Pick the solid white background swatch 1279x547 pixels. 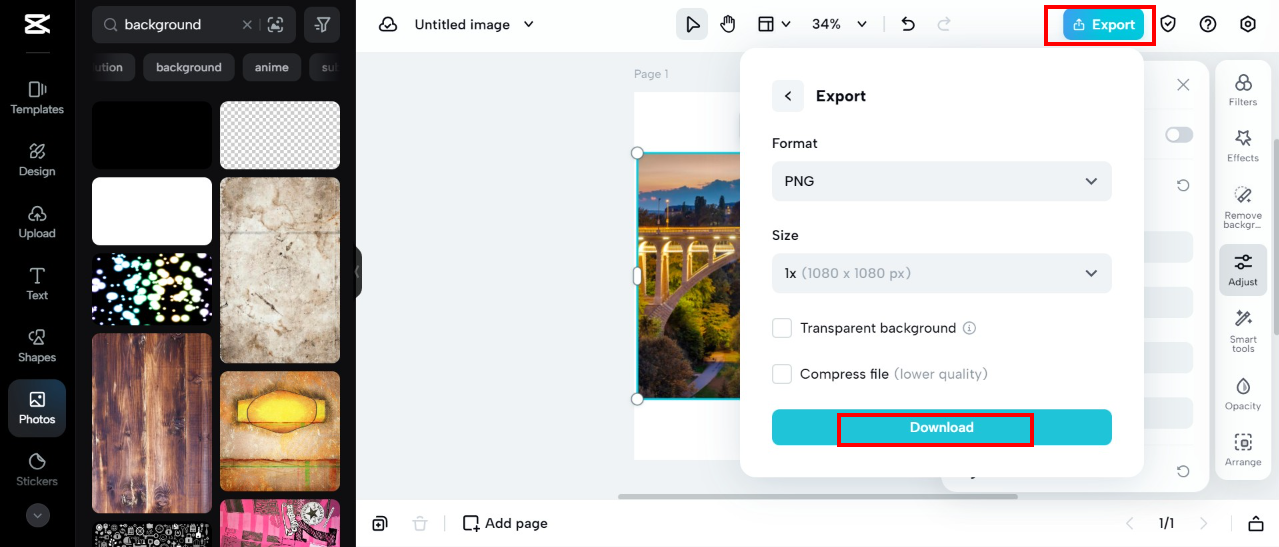152,211
